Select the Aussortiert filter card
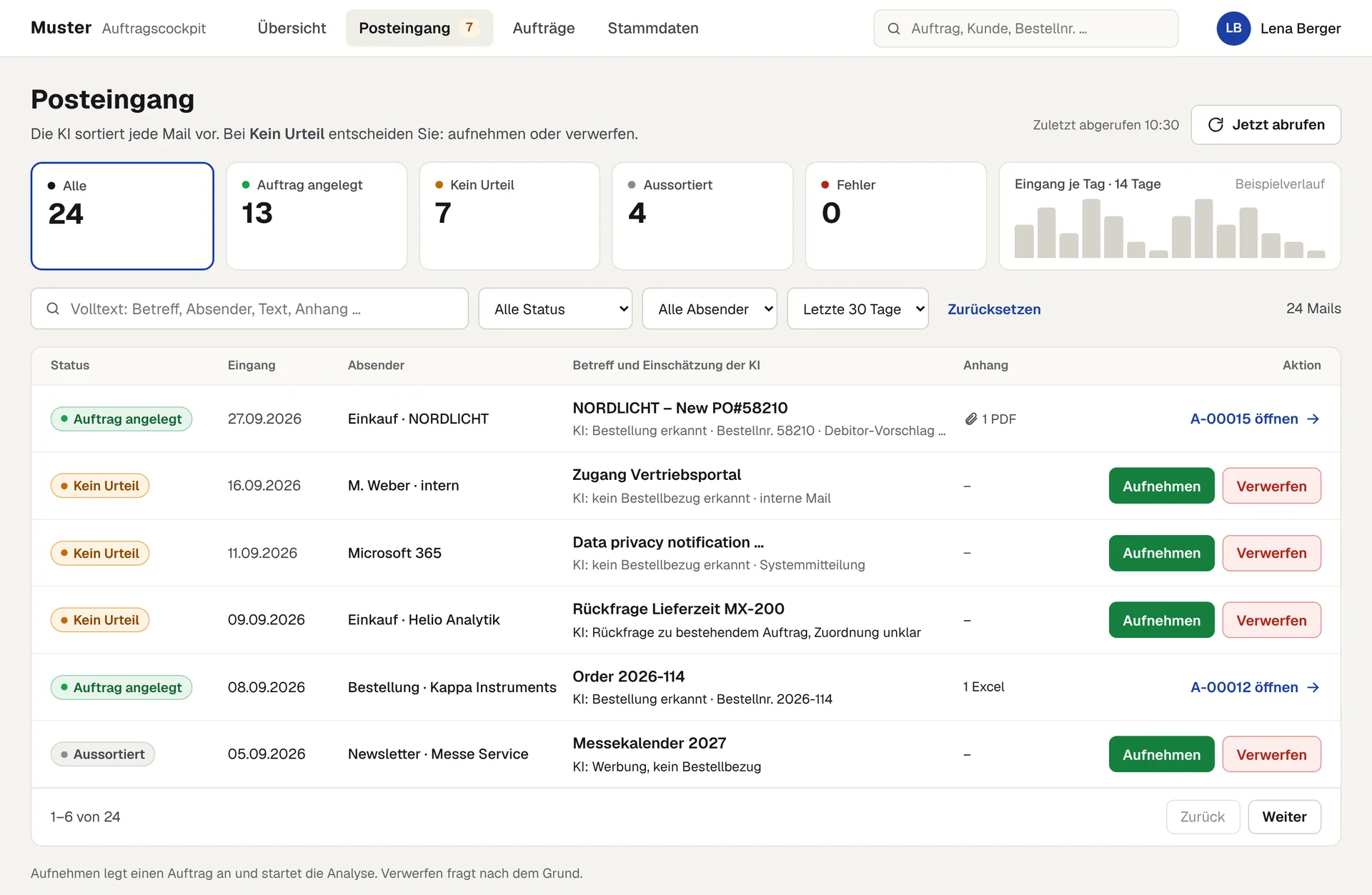 (x=702, y=216)
